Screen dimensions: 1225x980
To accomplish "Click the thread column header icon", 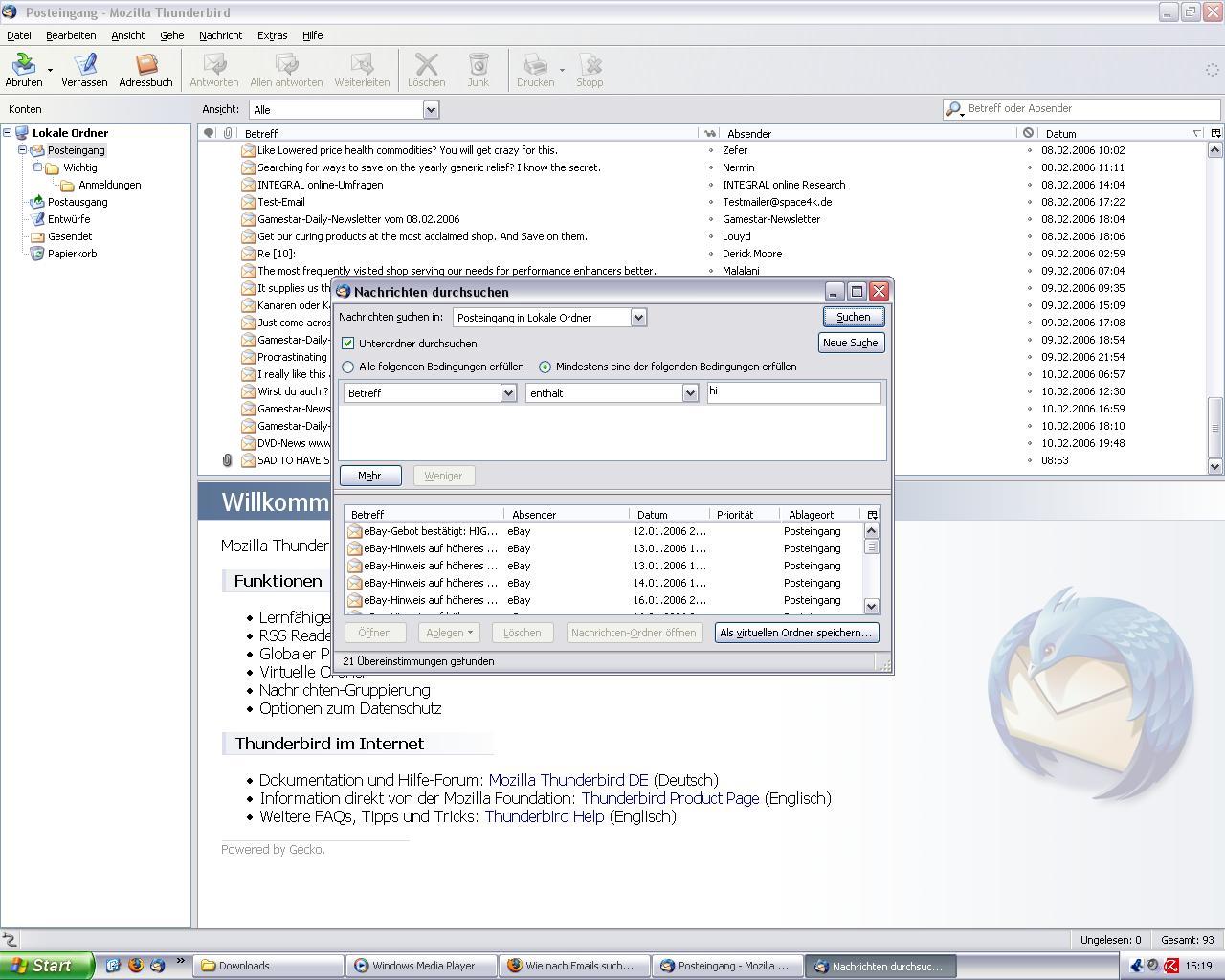I will [x=208, y=133].
